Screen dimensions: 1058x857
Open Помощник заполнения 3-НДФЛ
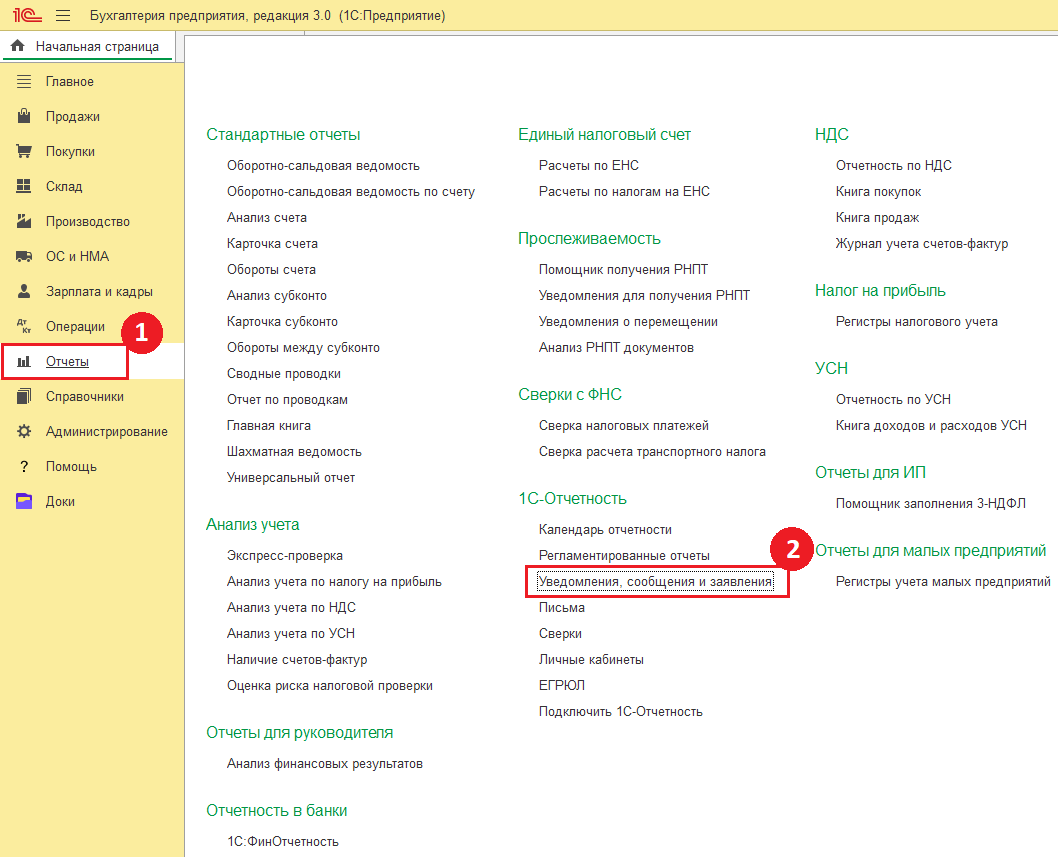(930, 504)
